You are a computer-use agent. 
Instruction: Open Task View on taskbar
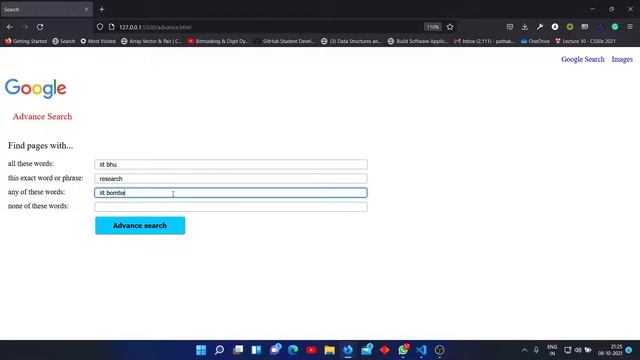(238, 350)
